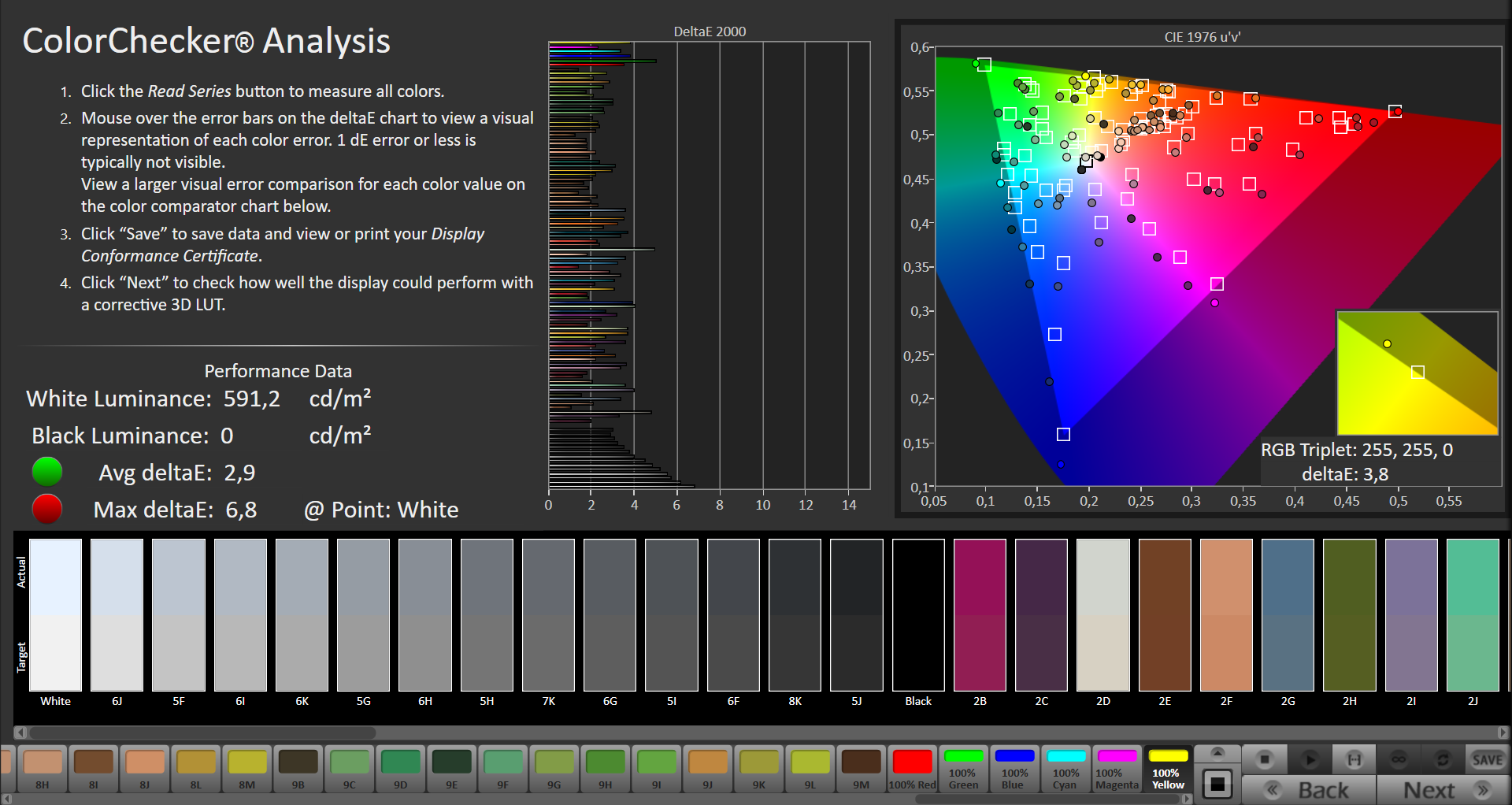Viewport: 1512px width, 805px height.
Task: Select the 8J color button
Action: (x=144, y=769)
